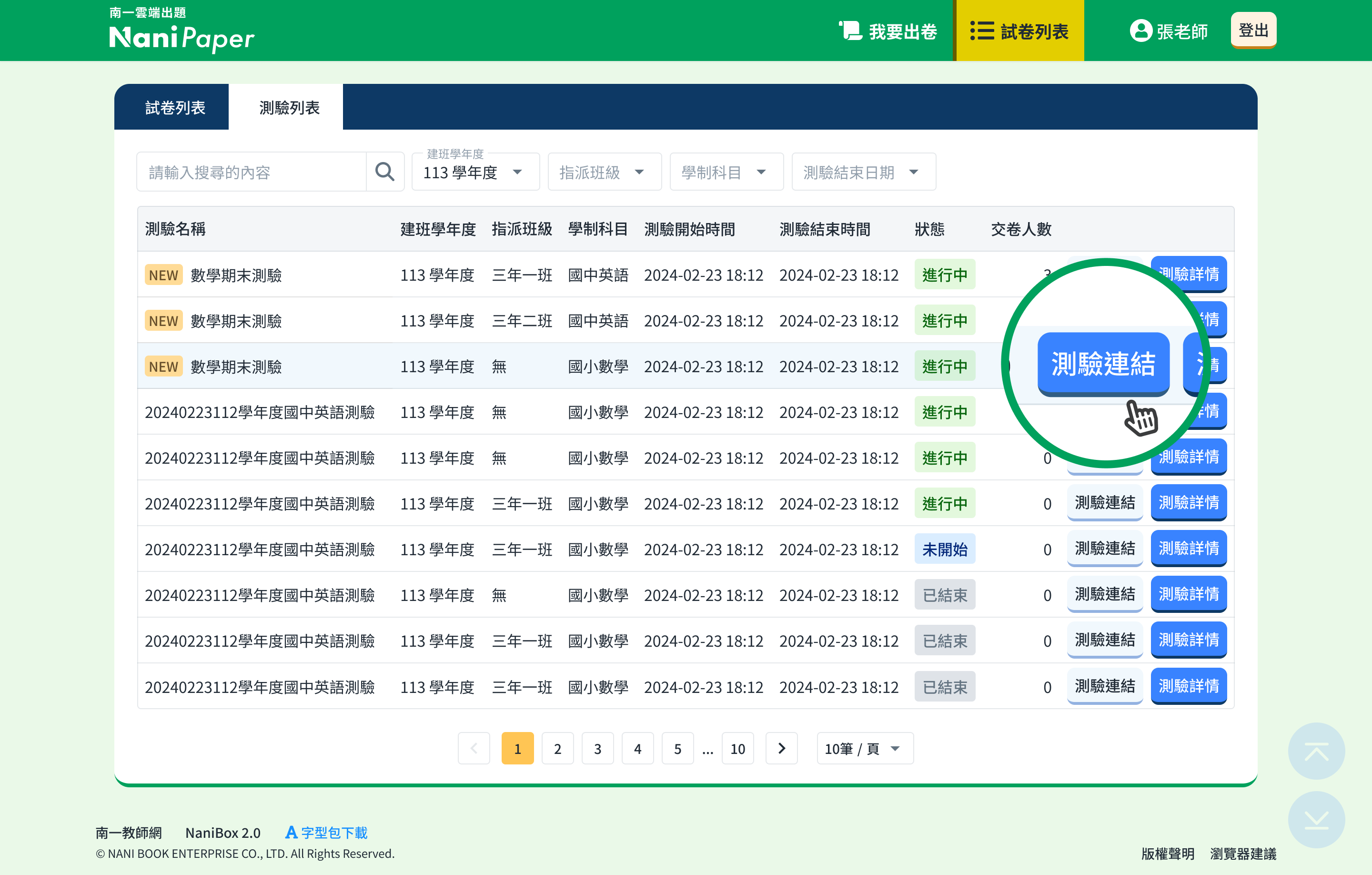
Task: Click the 張老師 username text
Action: pyautogui.click(x=1182, y=31)
